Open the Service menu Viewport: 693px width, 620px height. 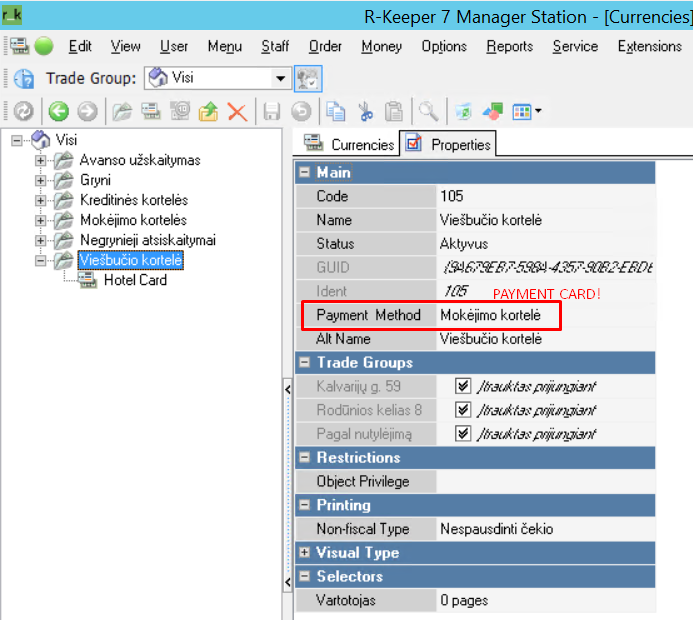[575, 46]
